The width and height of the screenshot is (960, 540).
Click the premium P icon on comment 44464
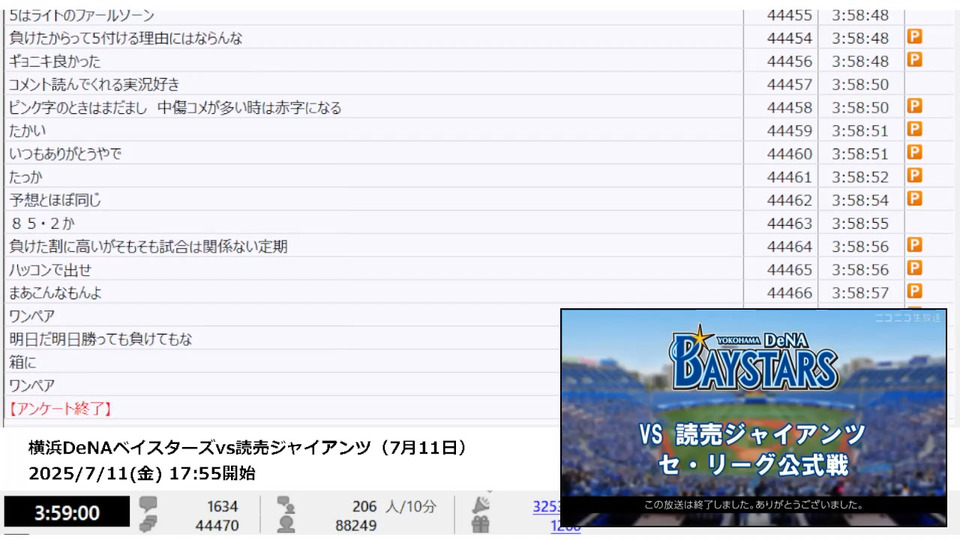pos(915,246)
